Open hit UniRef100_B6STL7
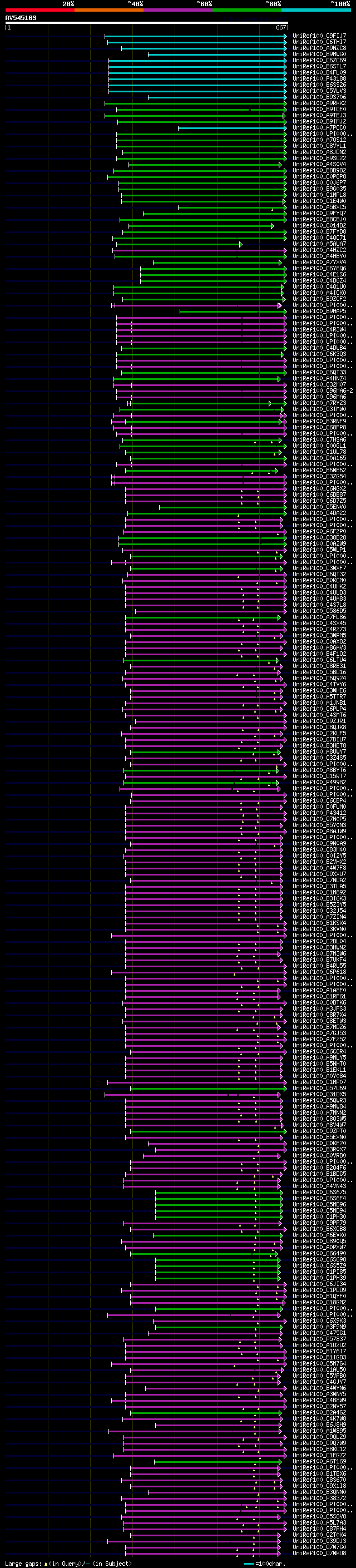The image size is (356, 1568). click(319, 66)
